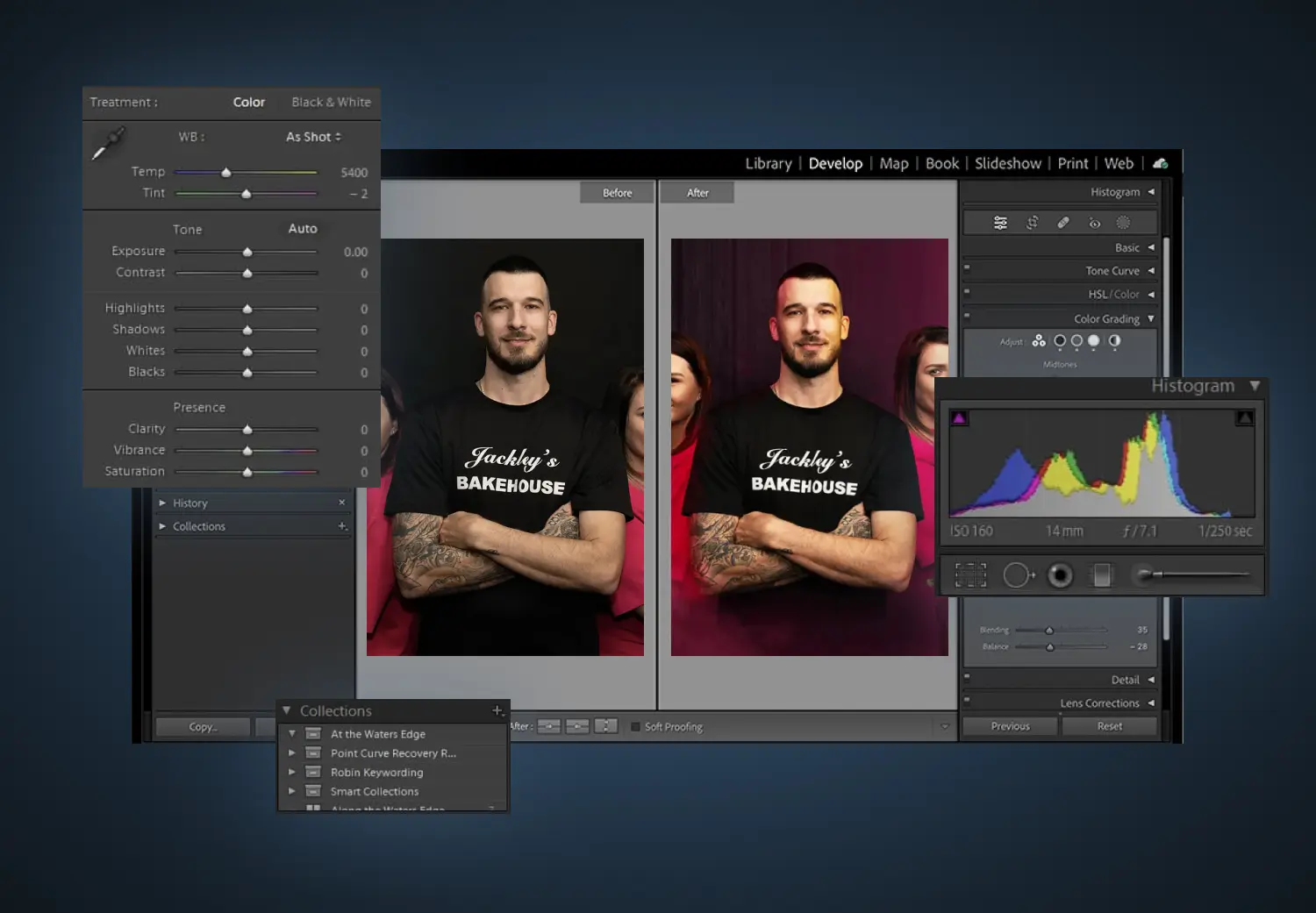Viewport: 1316px width, 913px height.
Task: Choose the third Before/After layout icon
Action: (x=606, y=726)
